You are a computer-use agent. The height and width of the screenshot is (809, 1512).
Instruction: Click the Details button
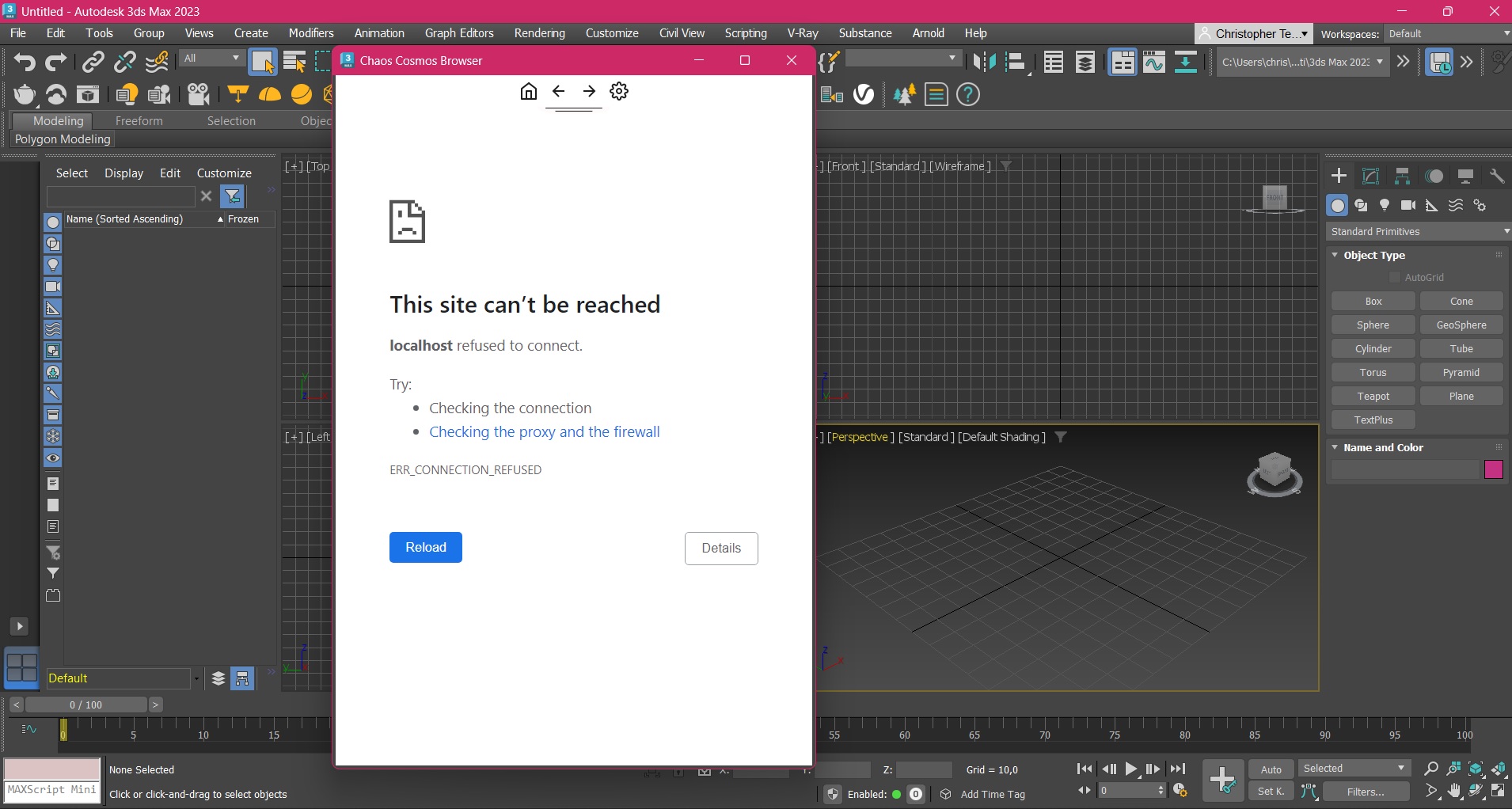point(721,549)
